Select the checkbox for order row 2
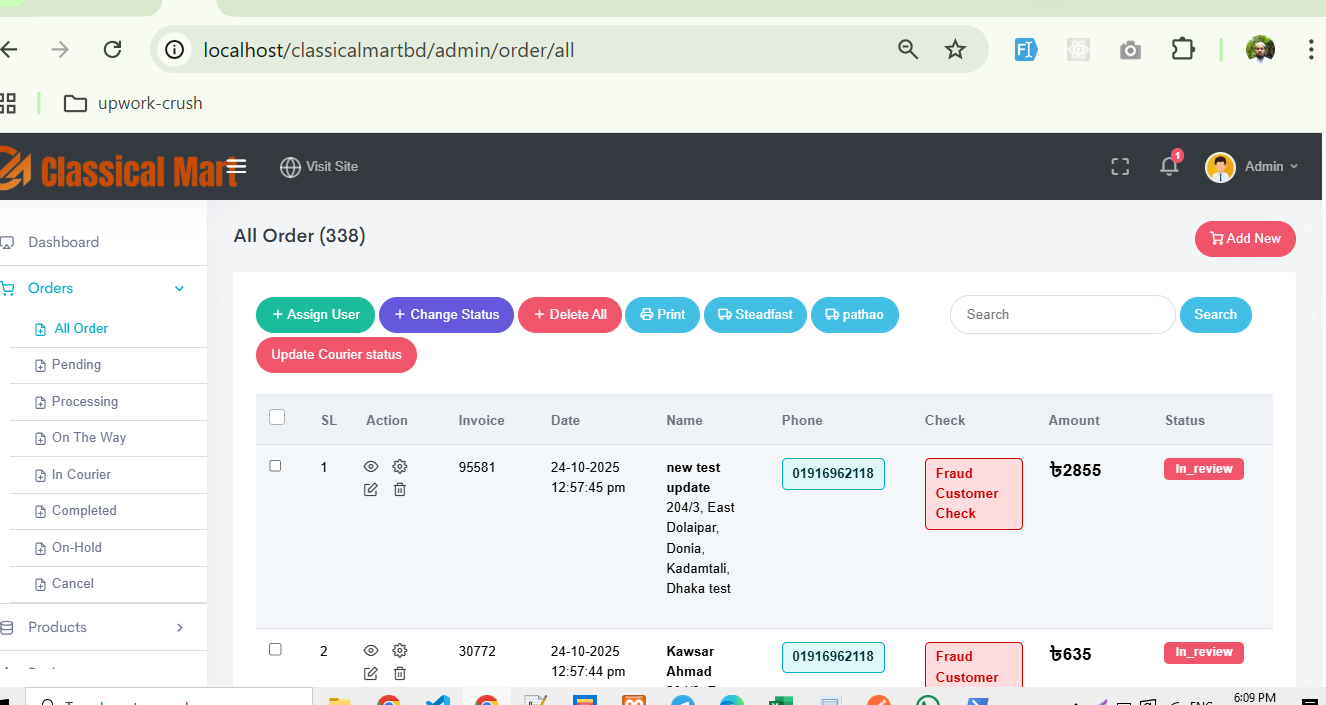Viewport: 1326px width, 705px height. (x=276, y=650)
